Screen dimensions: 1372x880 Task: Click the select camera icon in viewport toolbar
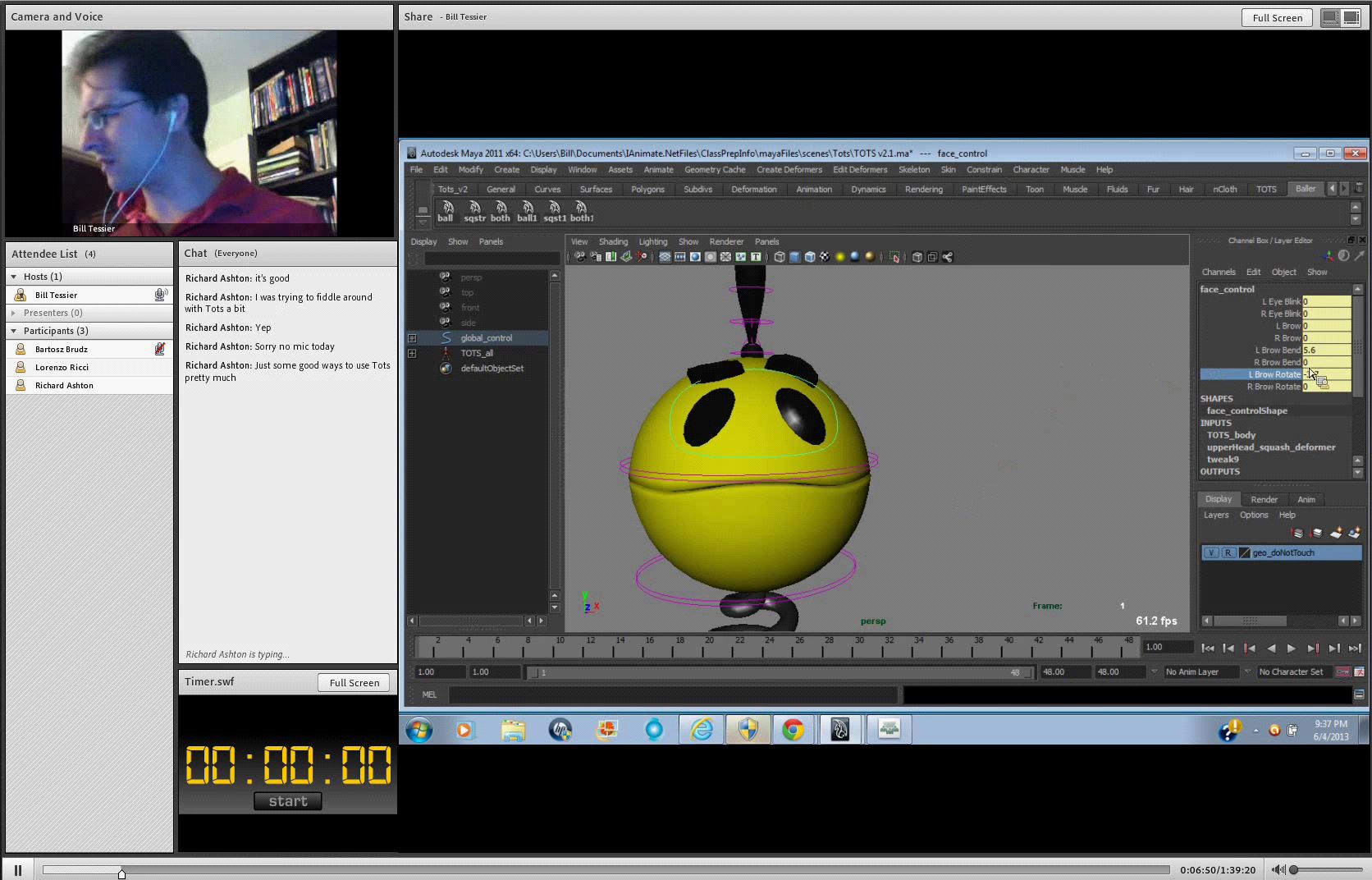coord(580,257)
